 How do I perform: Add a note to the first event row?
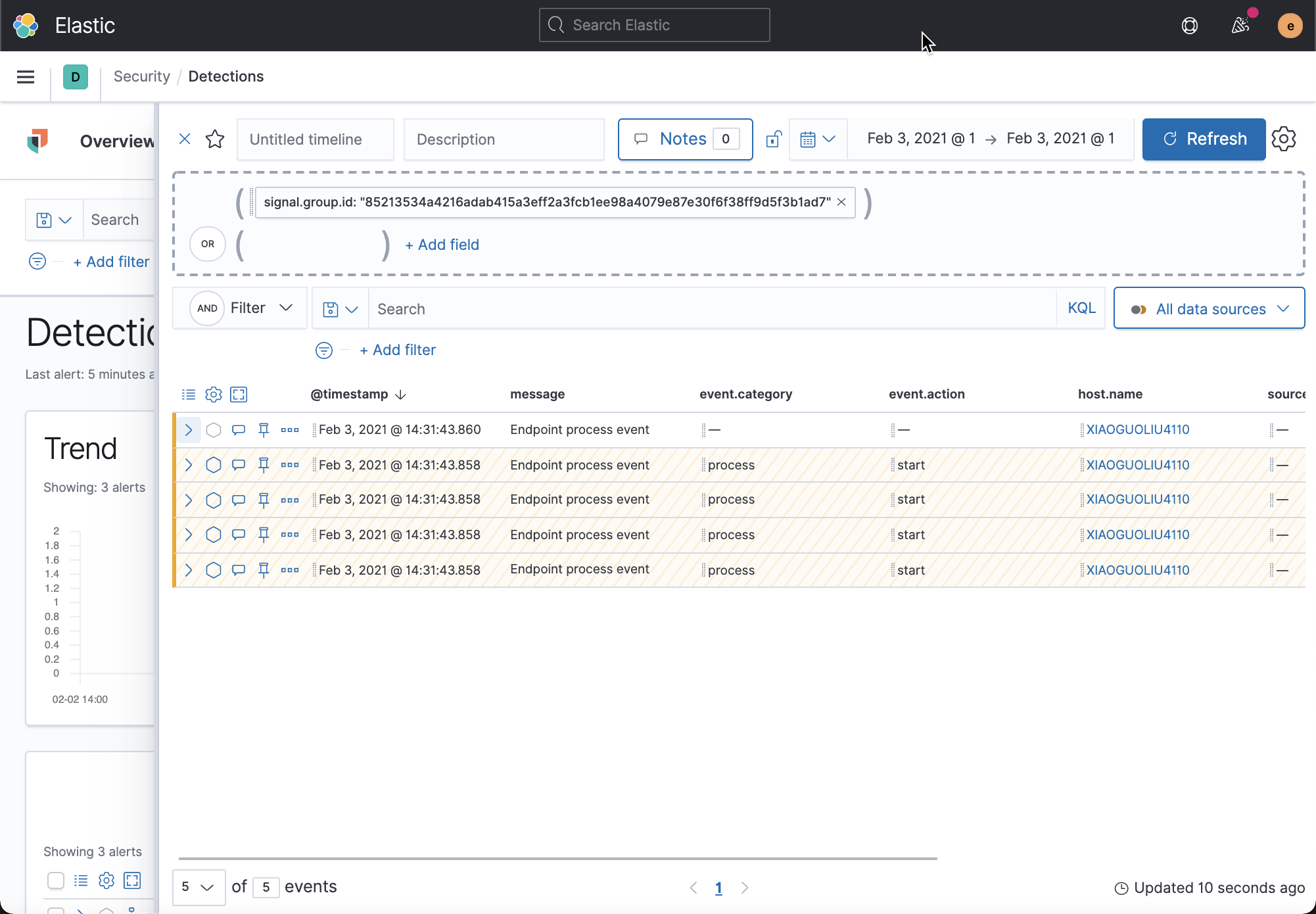(239, 429)
